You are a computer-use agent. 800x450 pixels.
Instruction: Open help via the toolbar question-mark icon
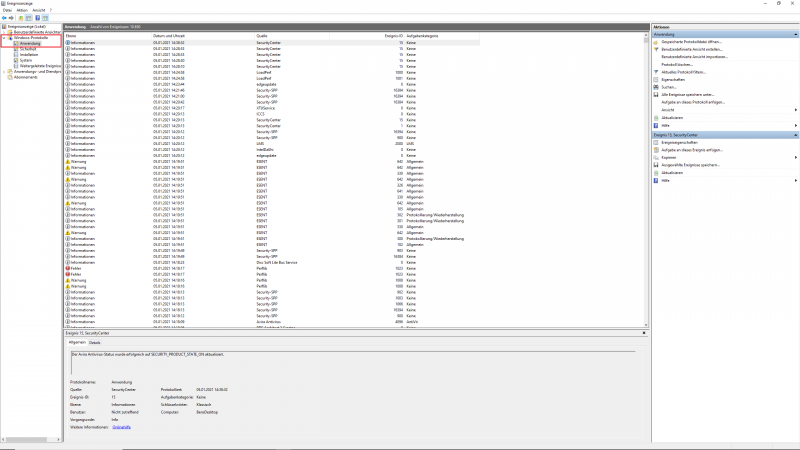pos(37,18)
